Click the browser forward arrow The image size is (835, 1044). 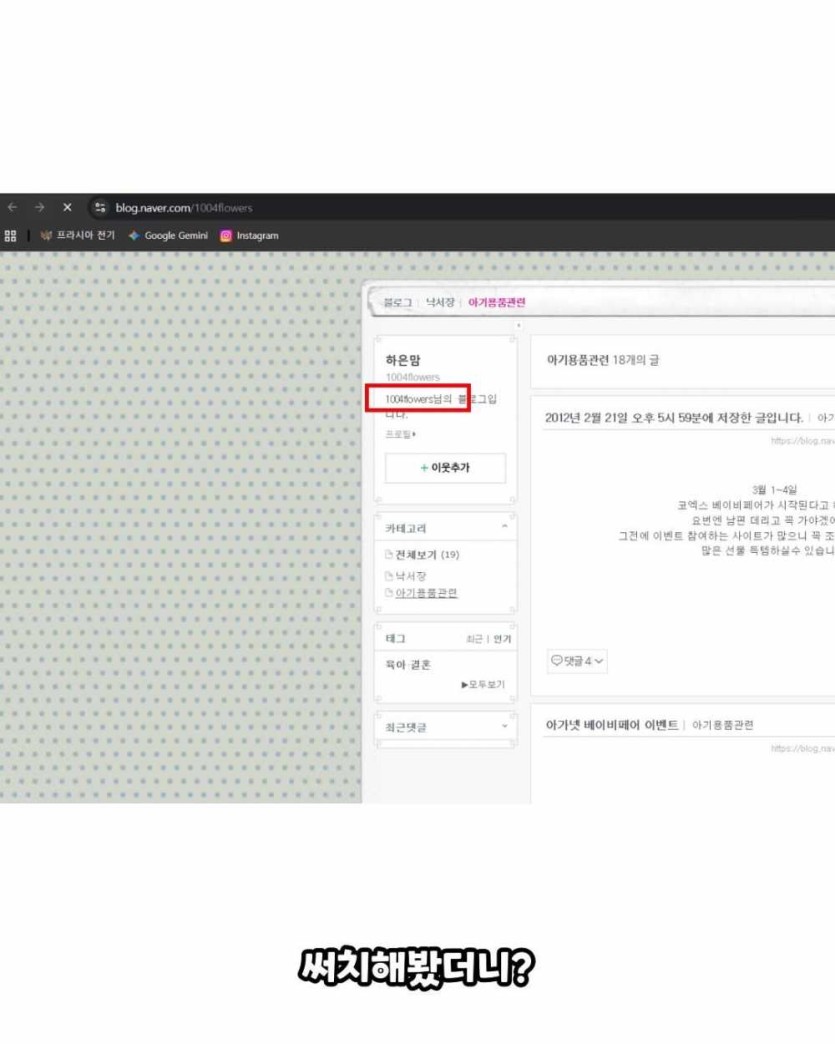[39, 207]
